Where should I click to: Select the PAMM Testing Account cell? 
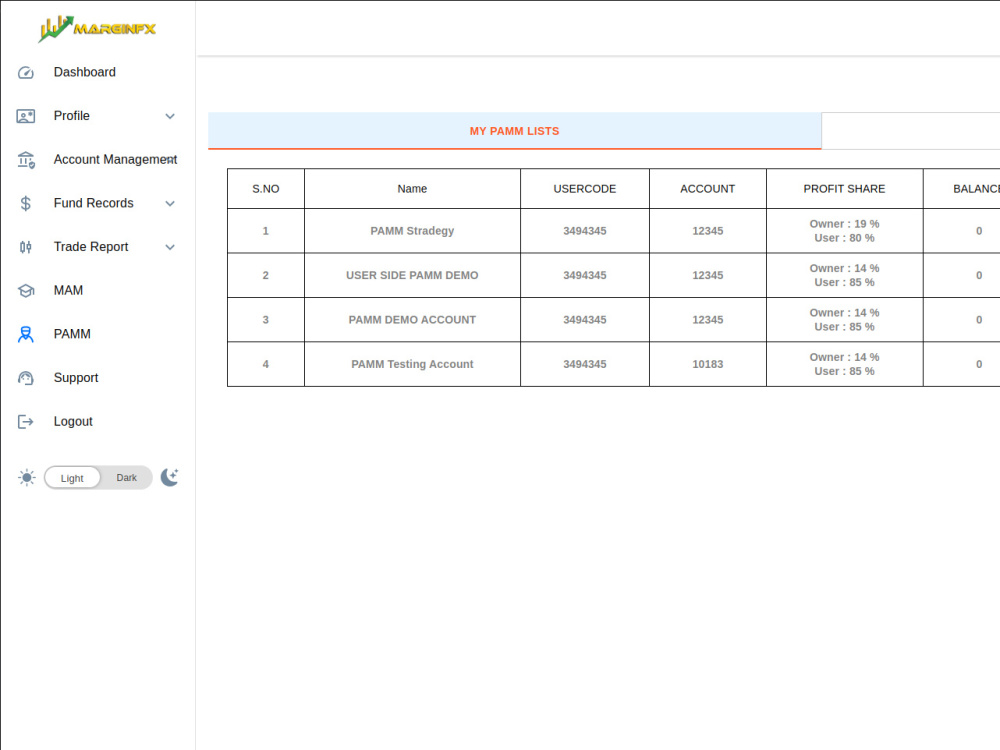pos(412,364)
